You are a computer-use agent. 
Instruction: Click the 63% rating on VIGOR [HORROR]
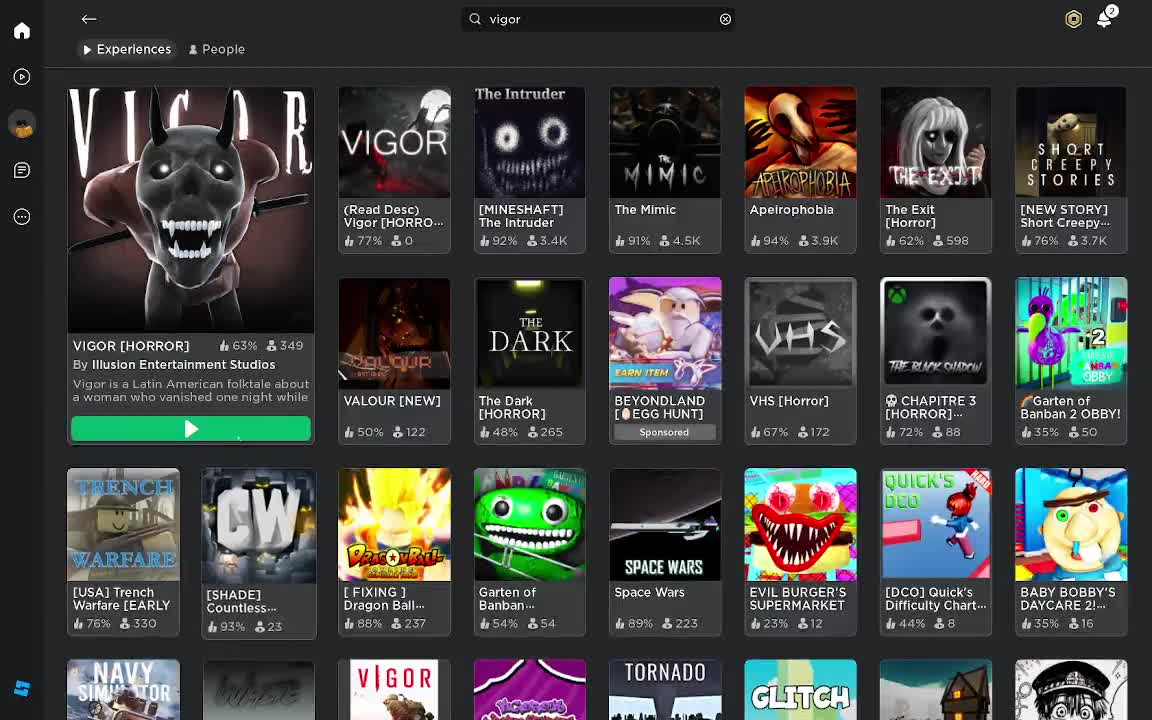point(238,345)
